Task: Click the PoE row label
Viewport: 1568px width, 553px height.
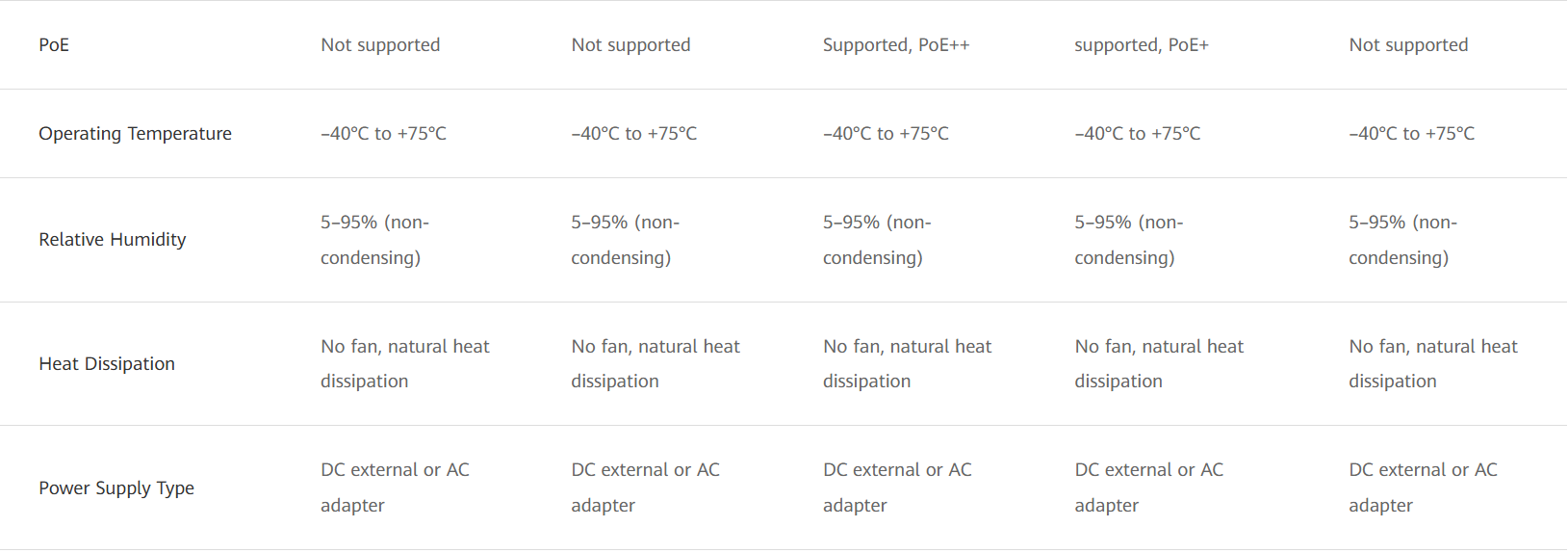Action: (54, 45)
